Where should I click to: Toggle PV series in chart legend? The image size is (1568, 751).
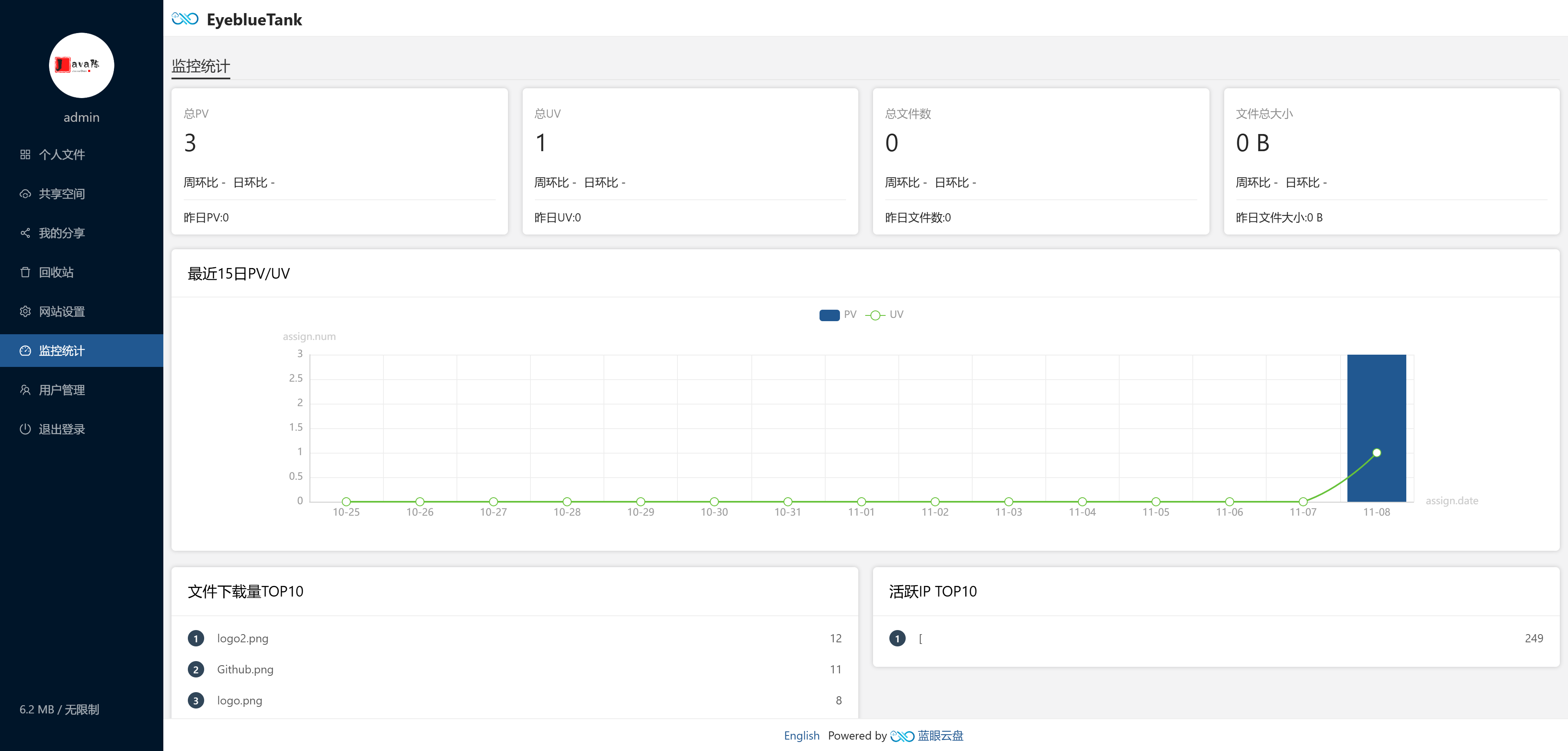click(829, 315)
